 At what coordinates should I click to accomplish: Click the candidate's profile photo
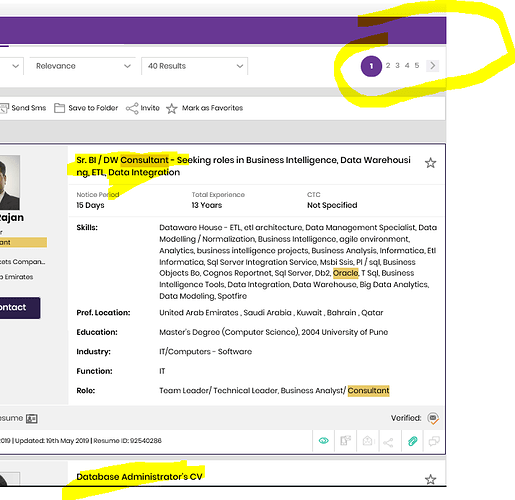pyautogui.click(x=10, y=182)
